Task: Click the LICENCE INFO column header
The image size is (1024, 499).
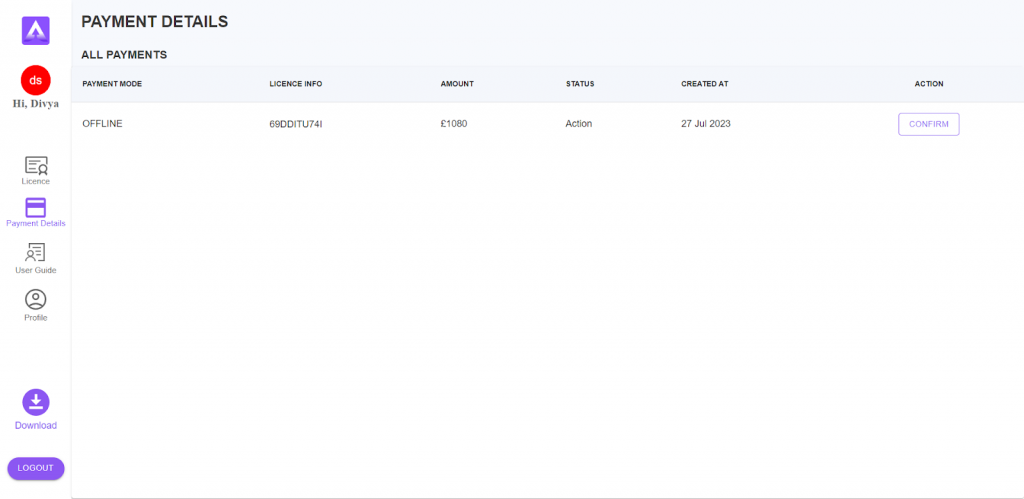Action: coord(296,84)
